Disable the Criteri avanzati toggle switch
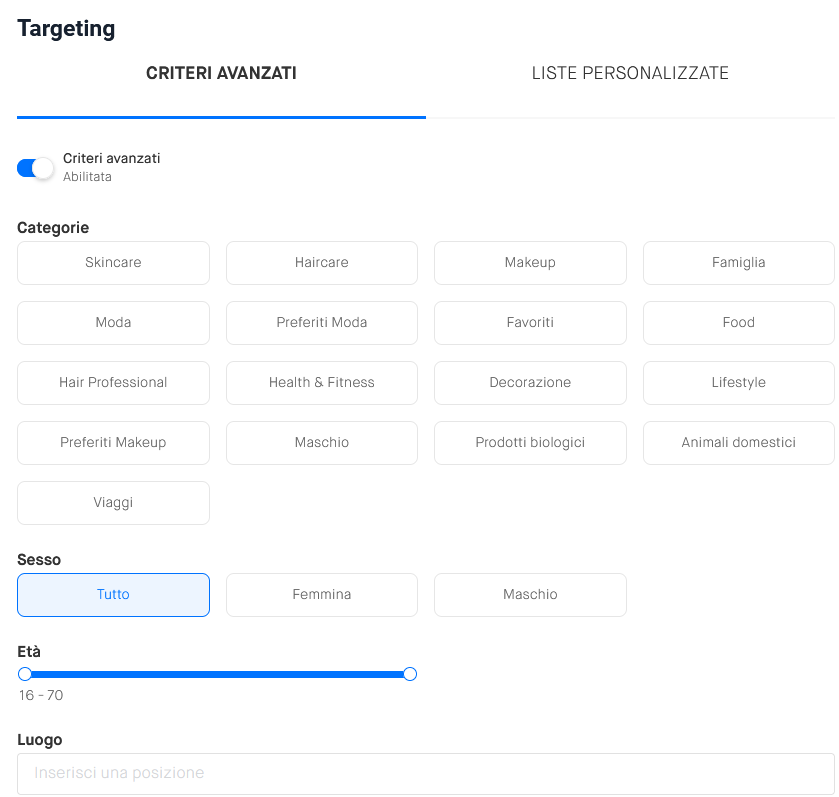Image resolution: width=839 pixels, height=797 pixels. 35,168
